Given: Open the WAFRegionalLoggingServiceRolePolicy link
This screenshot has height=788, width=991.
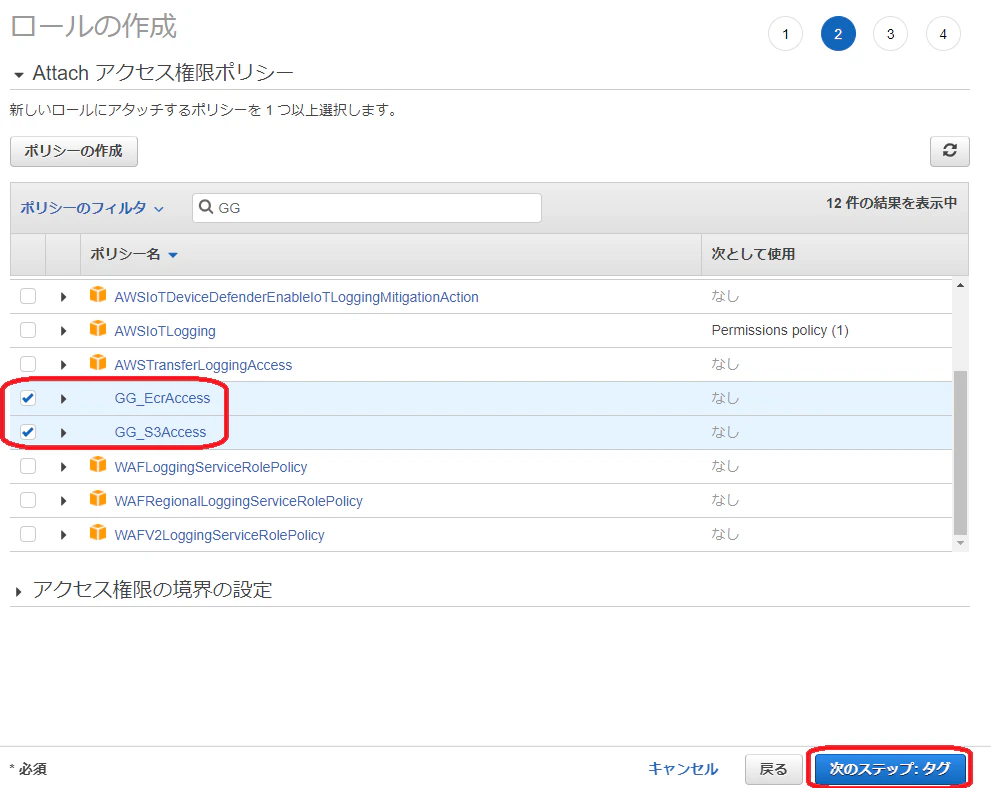Looking at the screenshot, I should click(239, 501).
